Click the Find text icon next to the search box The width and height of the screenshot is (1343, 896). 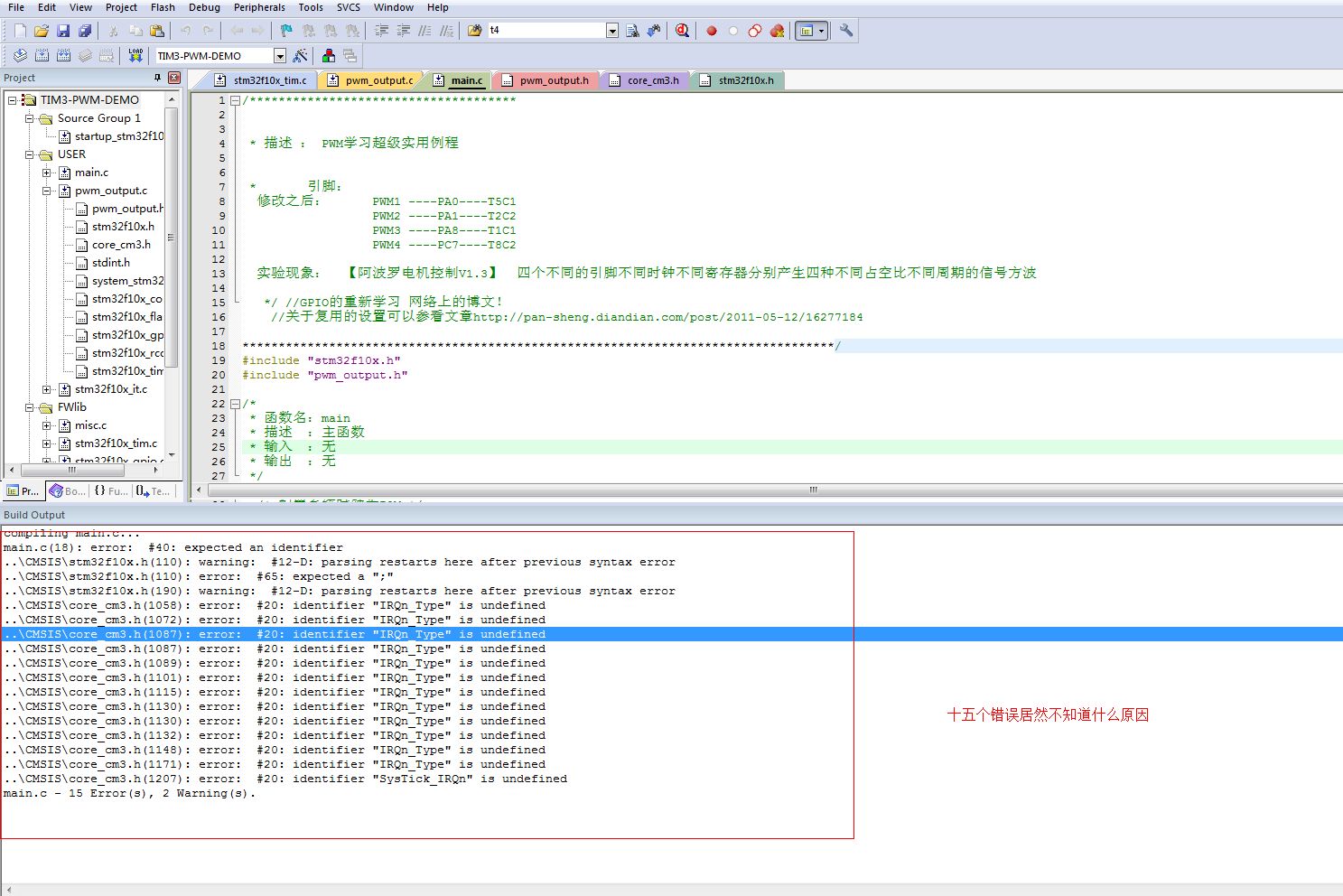(x=632, y=31)
